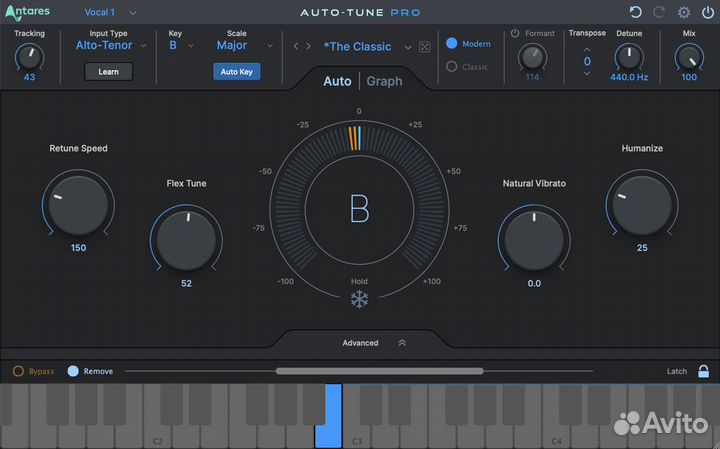Viewport: 720px width, 449px height.
Task: Toggle the plugin power icon
Action: [708, 12]
